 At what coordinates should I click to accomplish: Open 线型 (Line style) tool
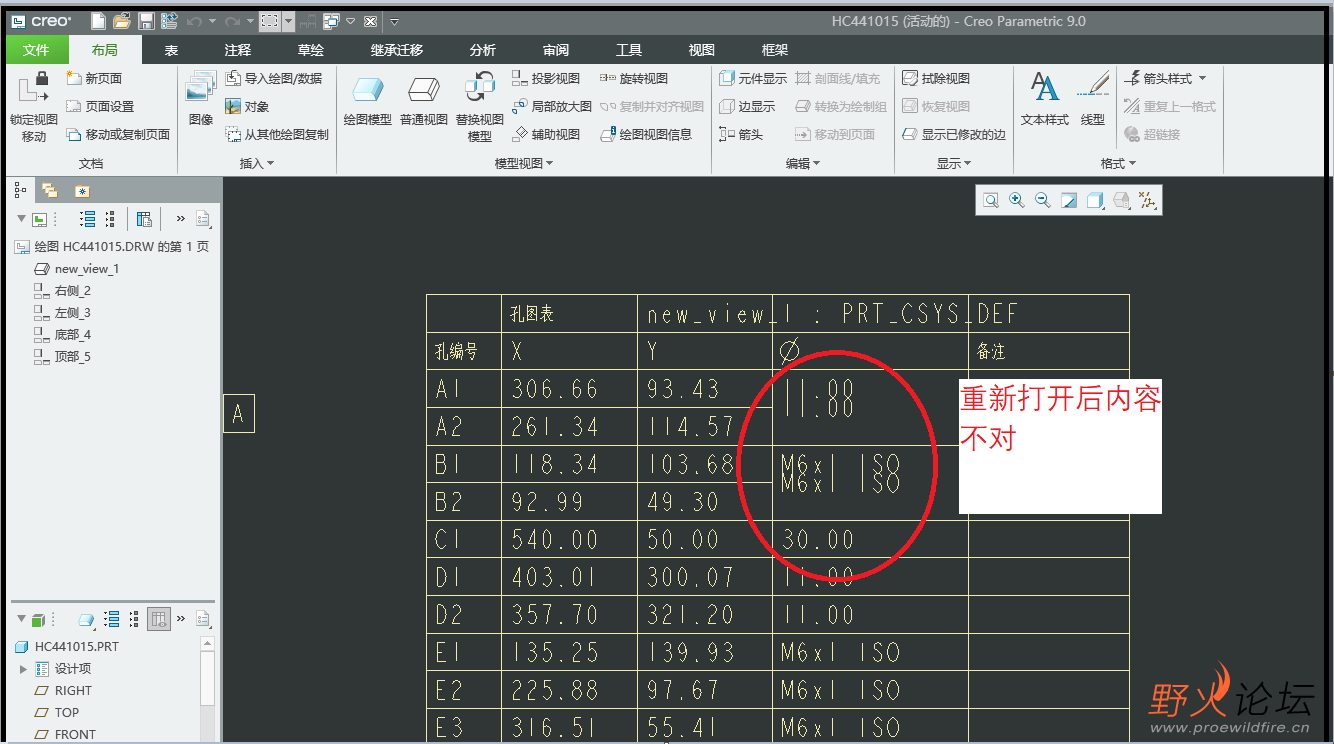pyautogui.click(x=1093, y=98)
